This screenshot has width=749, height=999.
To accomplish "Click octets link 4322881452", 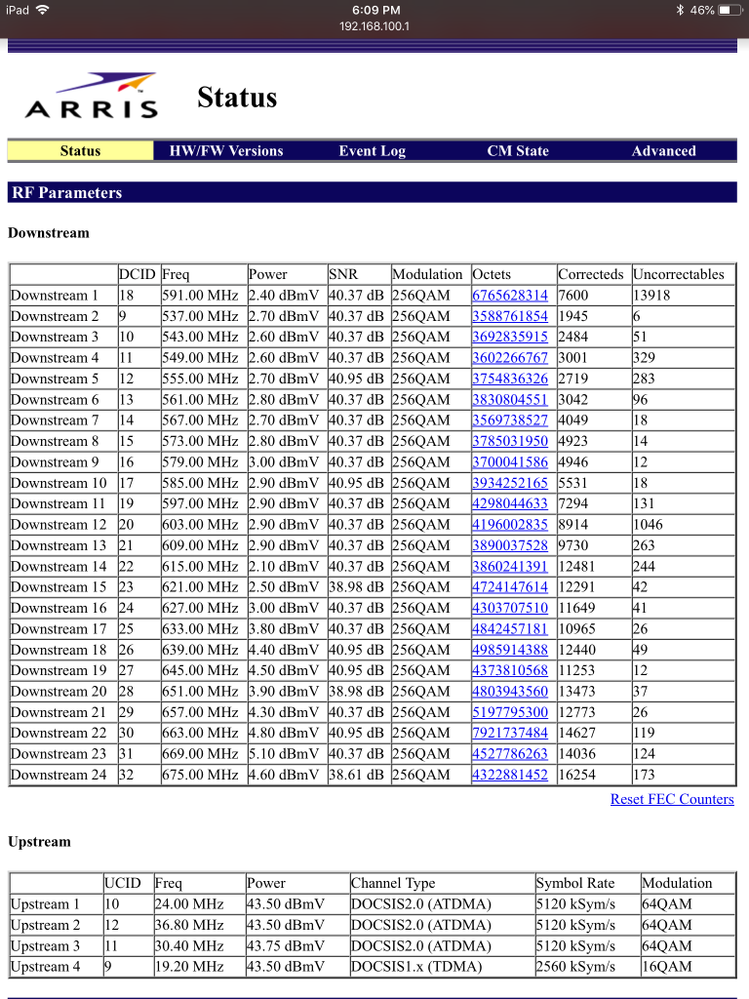I will [510, 775].
